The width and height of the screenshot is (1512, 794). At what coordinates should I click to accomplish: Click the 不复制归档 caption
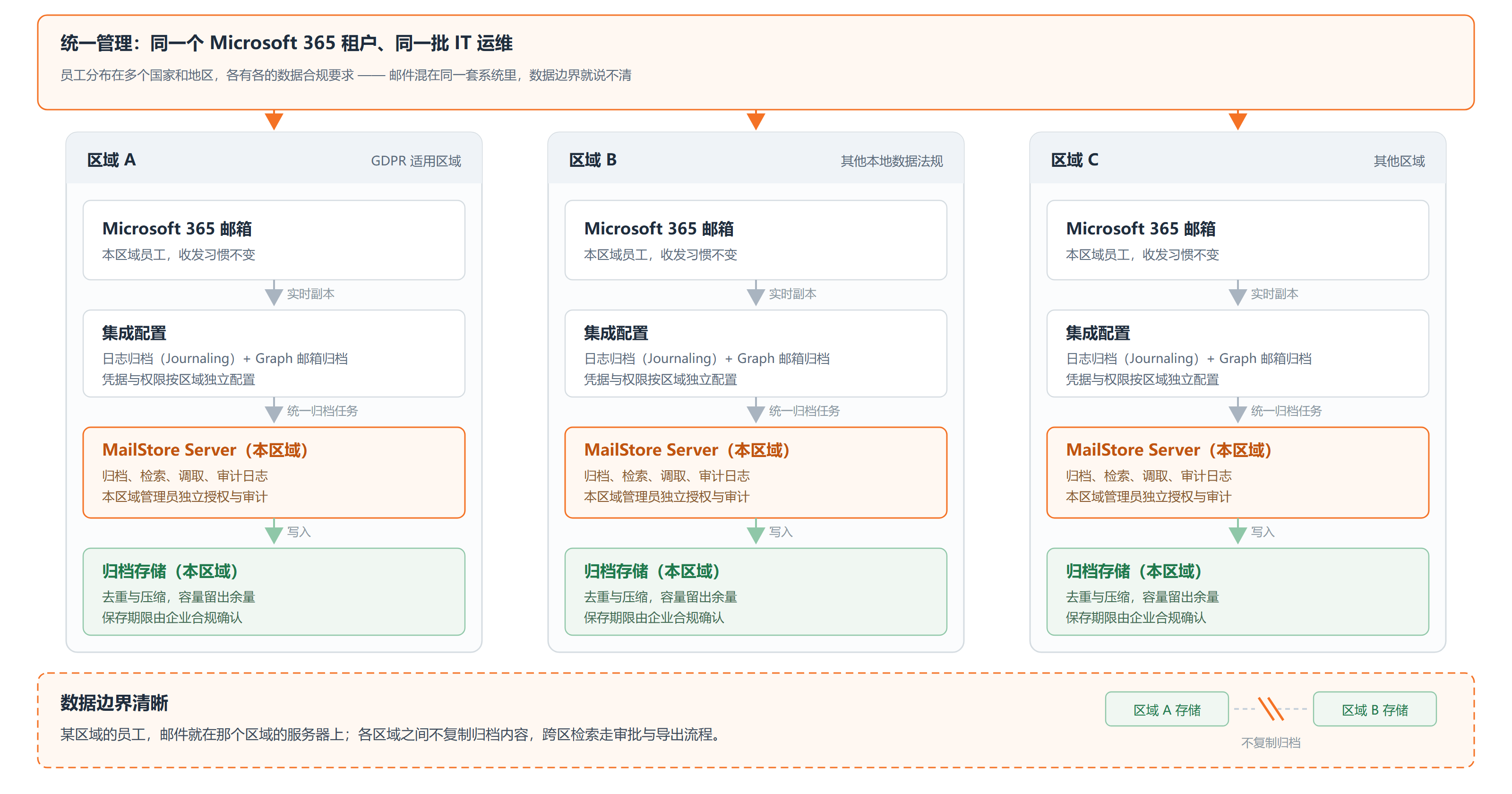click(1271, 743)
